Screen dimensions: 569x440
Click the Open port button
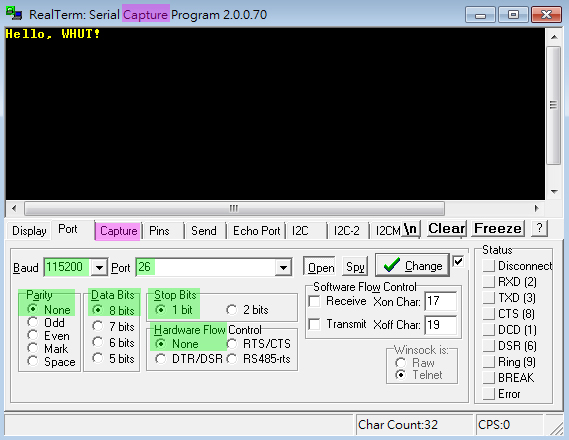click(320, 267)
